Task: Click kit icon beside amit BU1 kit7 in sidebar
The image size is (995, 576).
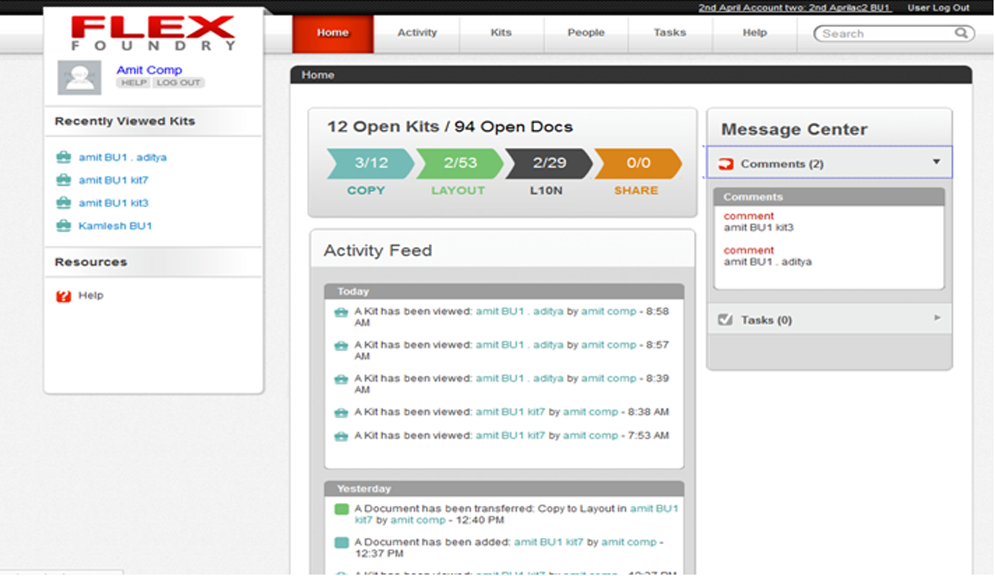Action: [x=63, y=180]
